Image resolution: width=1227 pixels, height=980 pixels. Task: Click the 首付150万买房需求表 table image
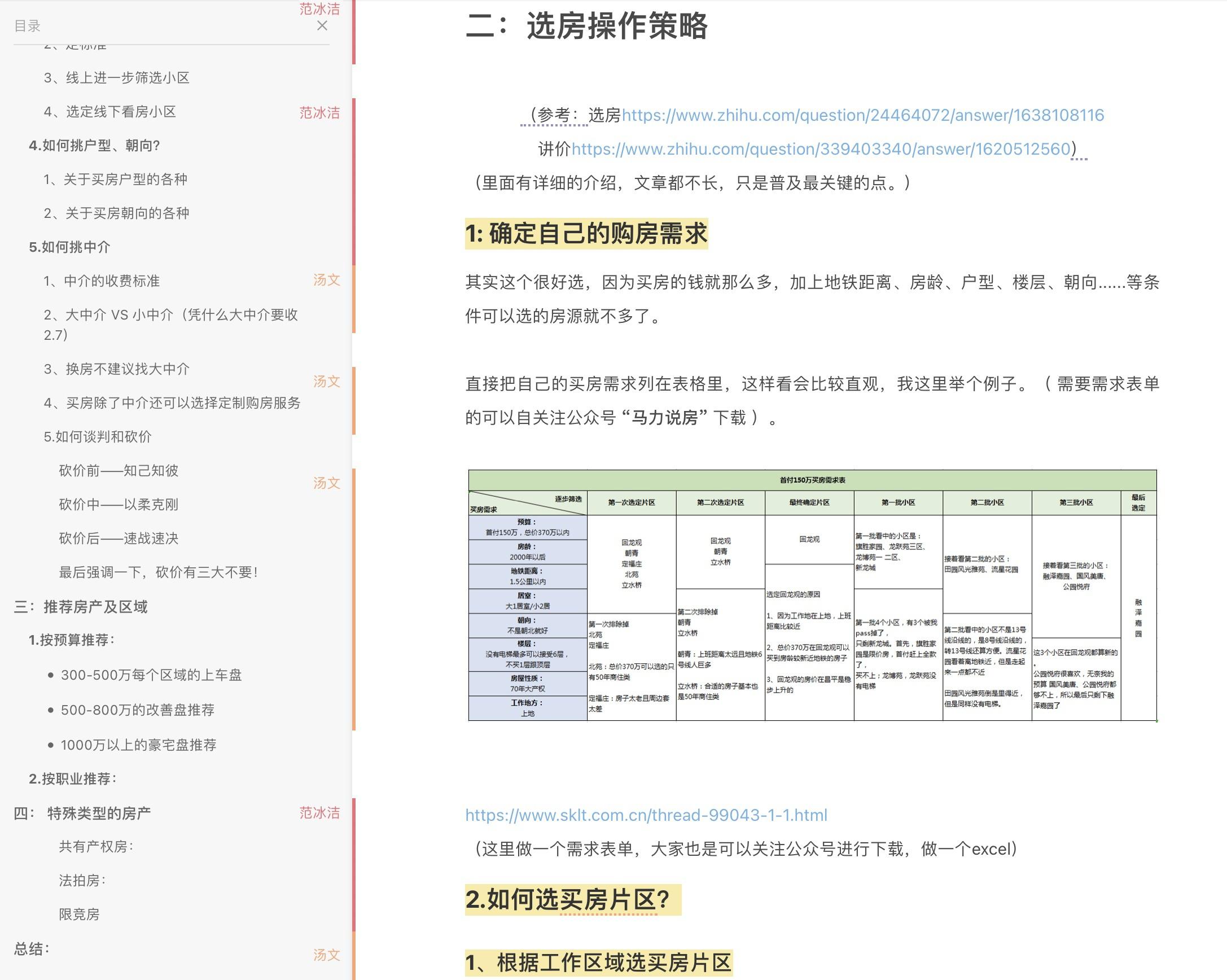pyautogui.click(x=812, y=596)
